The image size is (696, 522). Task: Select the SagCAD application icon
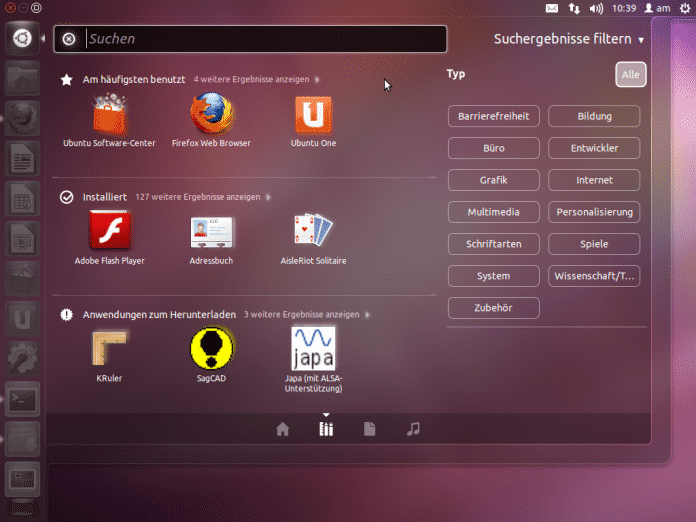(211, 349)
